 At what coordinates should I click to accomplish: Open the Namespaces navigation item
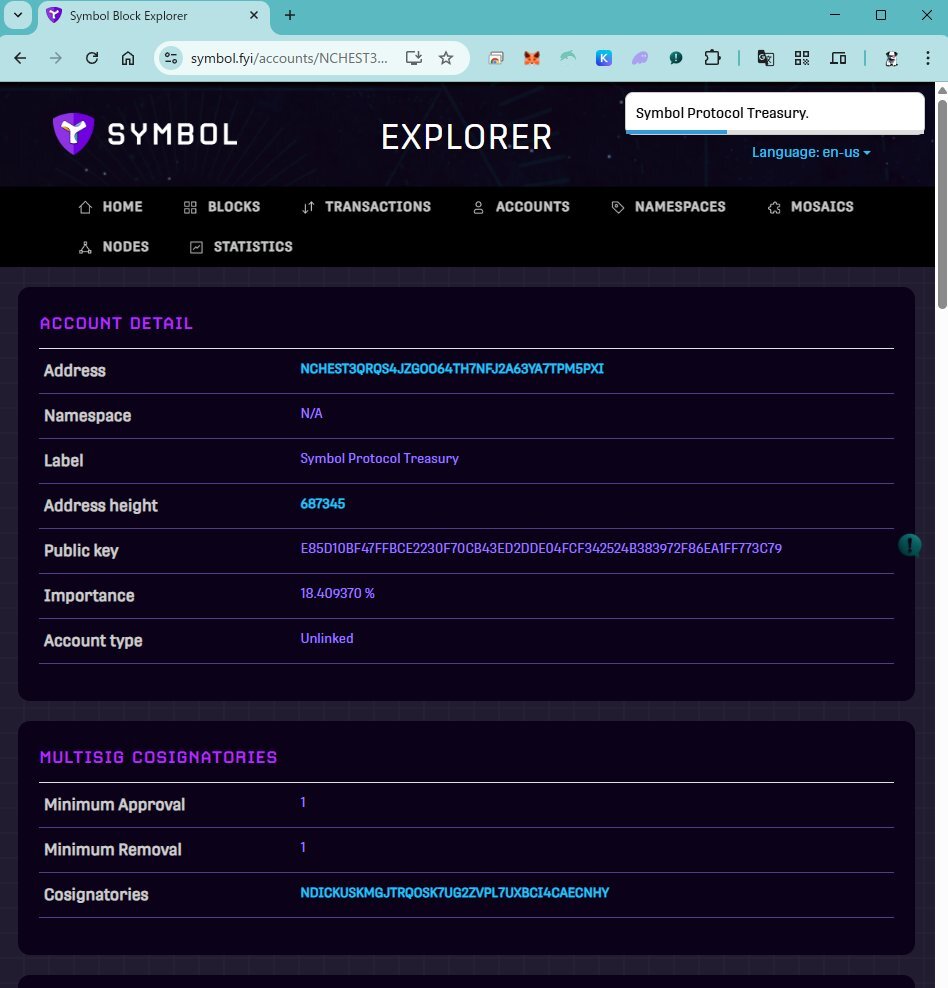[668, 207]
